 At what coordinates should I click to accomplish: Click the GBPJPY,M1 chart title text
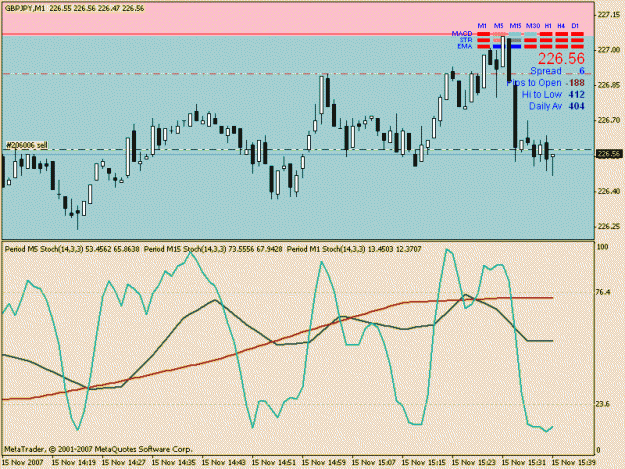tap(25, 8)
